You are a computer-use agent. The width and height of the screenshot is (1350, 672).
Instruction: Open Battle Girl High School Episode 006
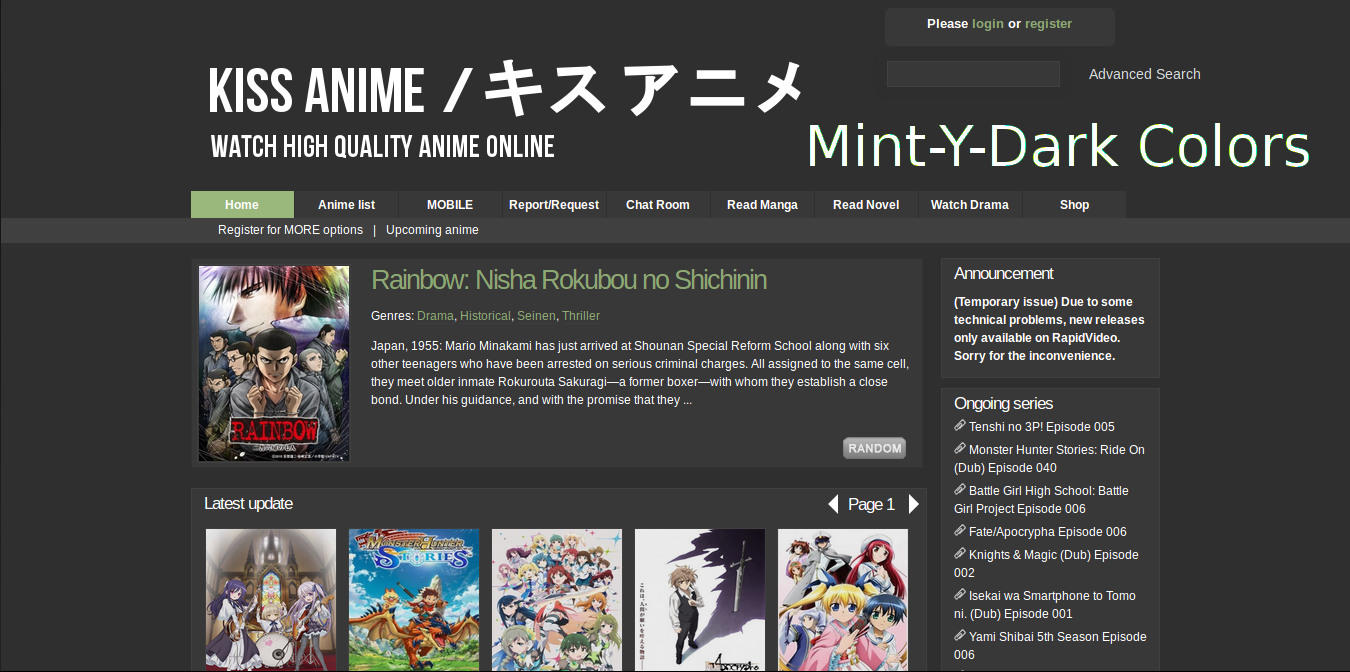1041,500
